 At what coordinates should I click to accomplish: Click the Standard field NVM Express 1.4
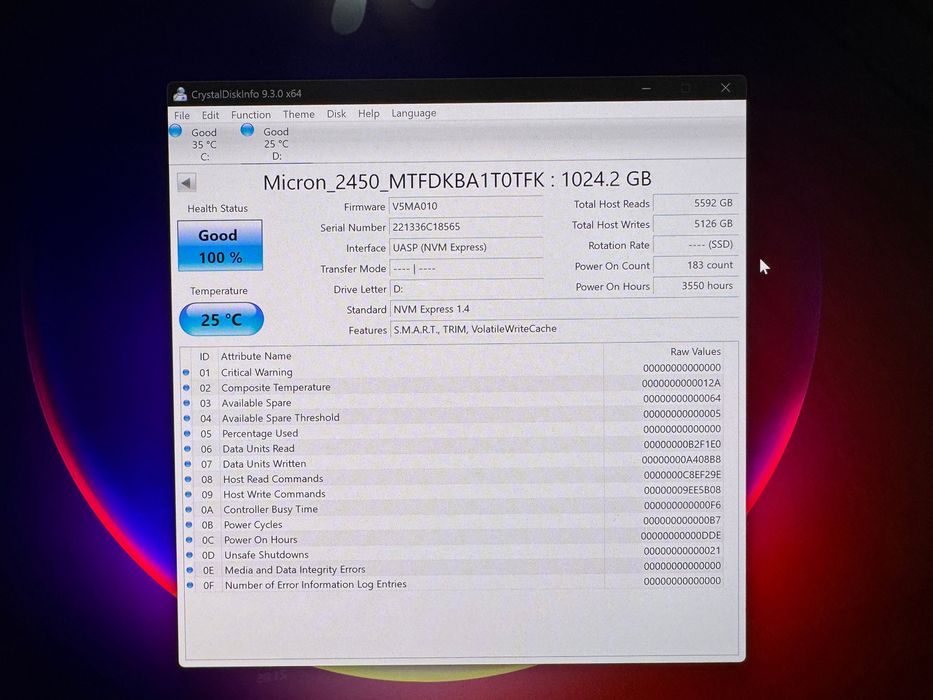[563, 309]
